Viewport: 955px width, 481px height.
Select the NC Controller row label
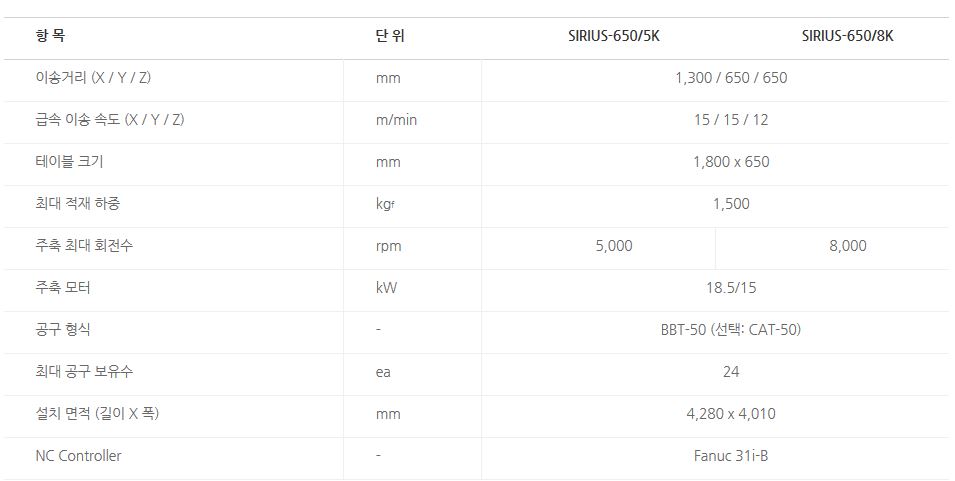coord(78,456)
